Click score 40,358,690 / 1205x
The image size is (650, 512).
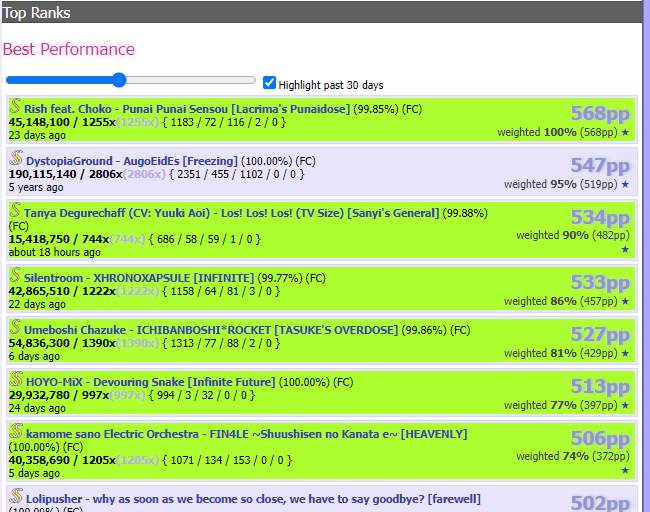[62, 460]
